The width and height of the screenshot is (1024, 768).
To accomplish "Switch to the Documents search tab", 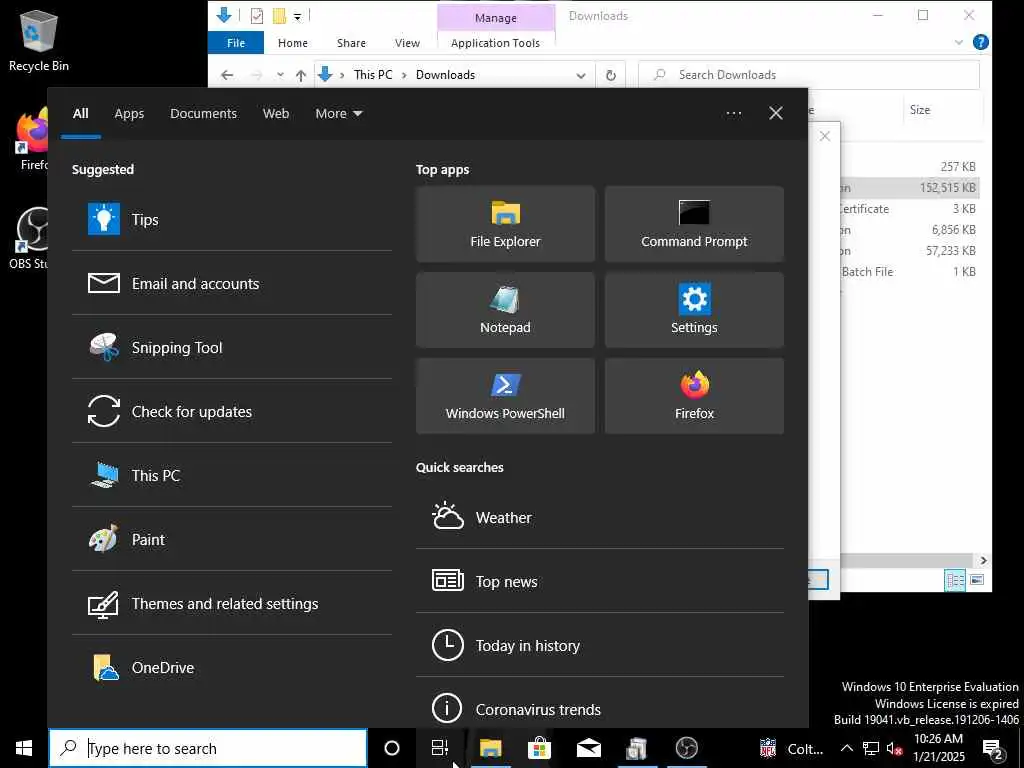I will coord(203,114).
